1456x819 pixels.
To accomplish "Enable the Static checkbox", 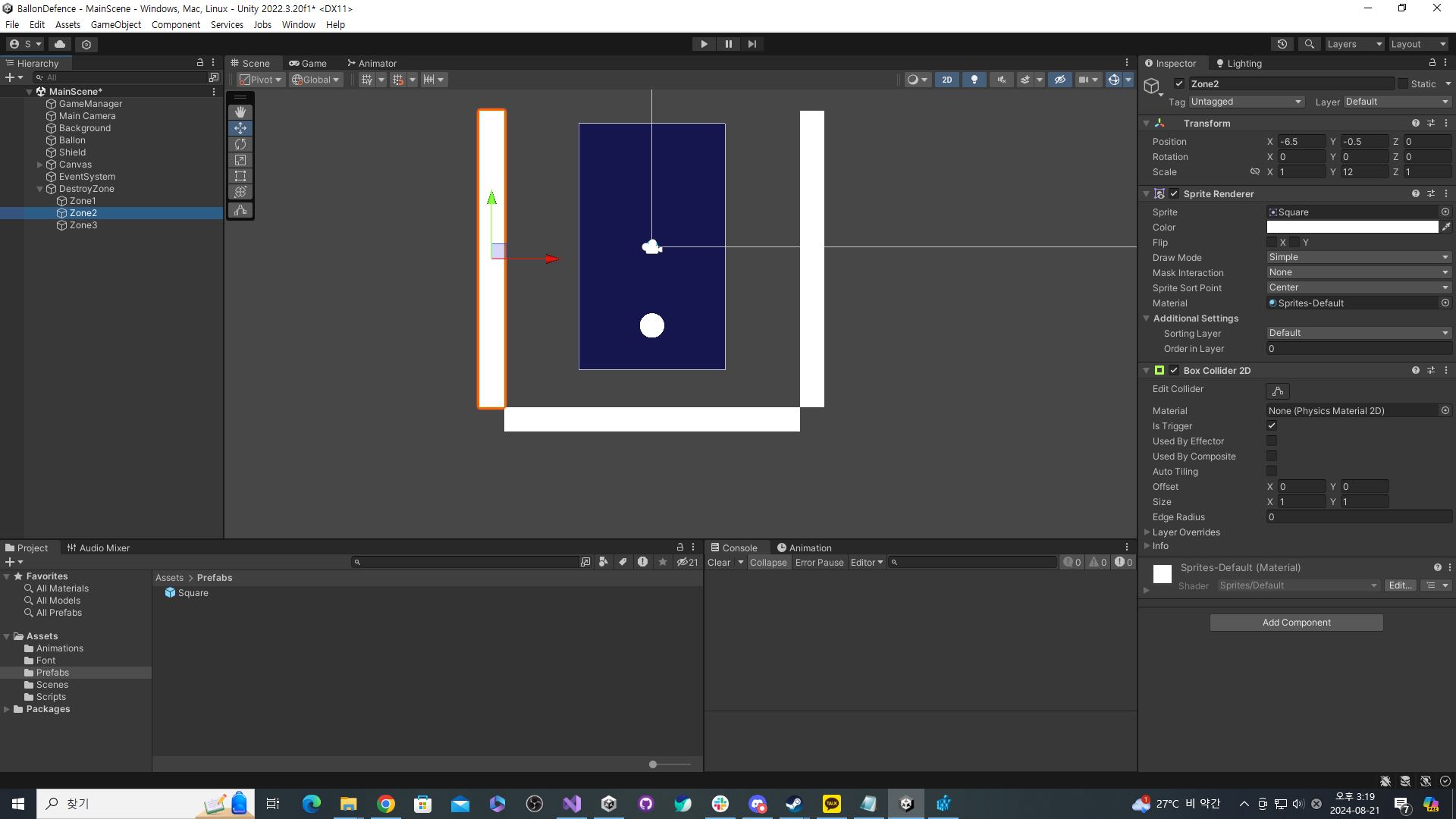I will pos(1403,84).
